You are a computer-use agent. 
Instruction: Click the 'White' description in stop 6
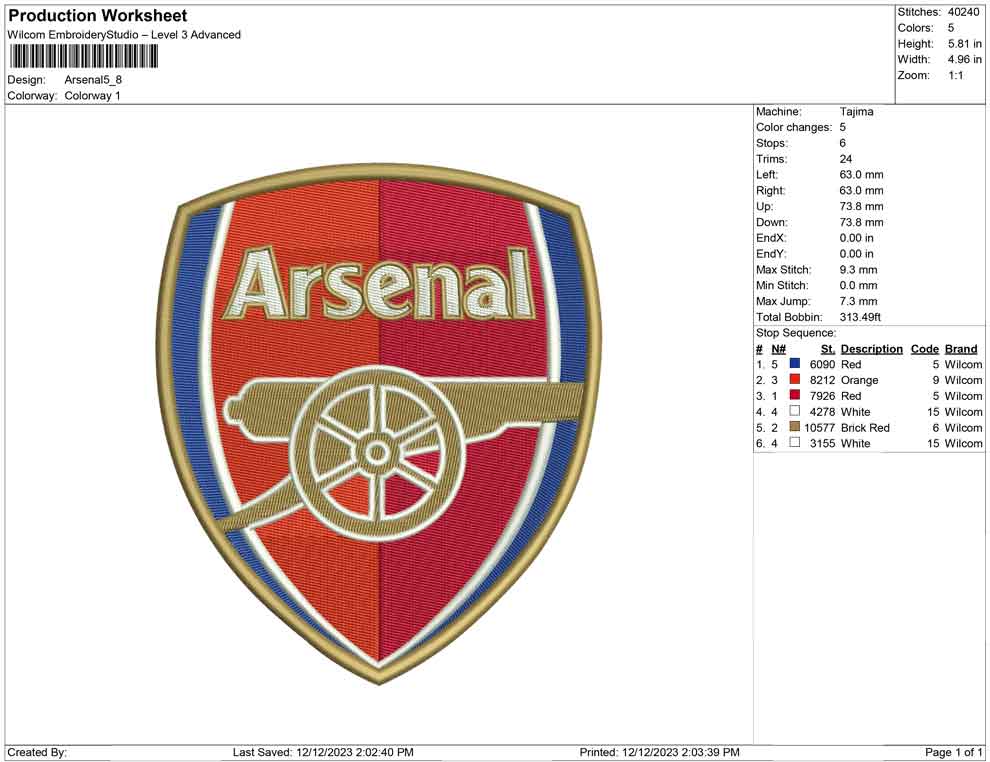pyautogui.click(x=856, y=443)
